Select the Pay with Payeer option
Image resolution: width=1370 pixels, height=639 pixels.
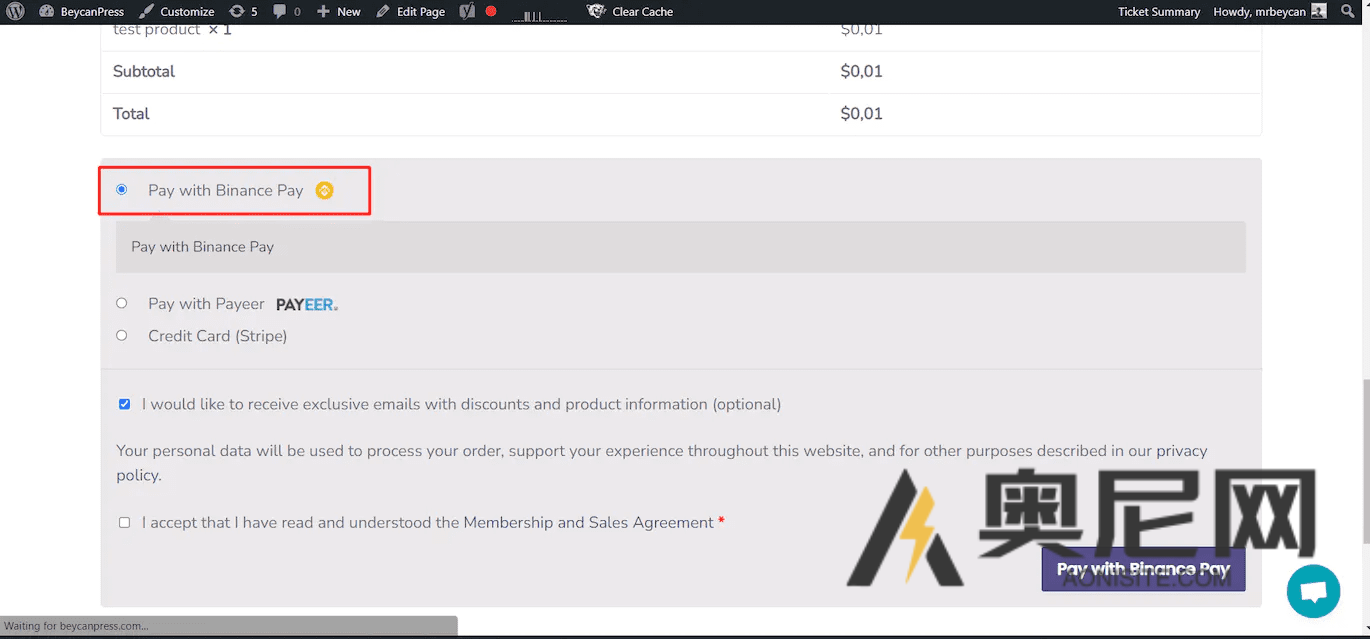click(122, 303)
